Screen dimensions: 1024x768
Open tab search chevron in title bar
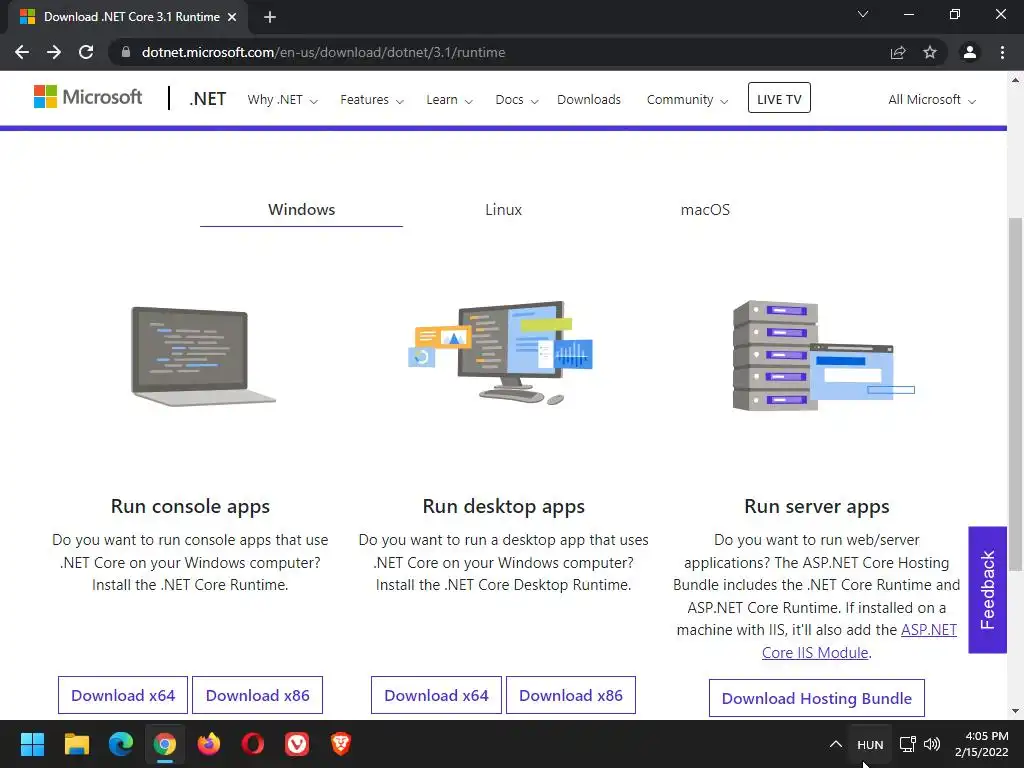coord(863,14)
